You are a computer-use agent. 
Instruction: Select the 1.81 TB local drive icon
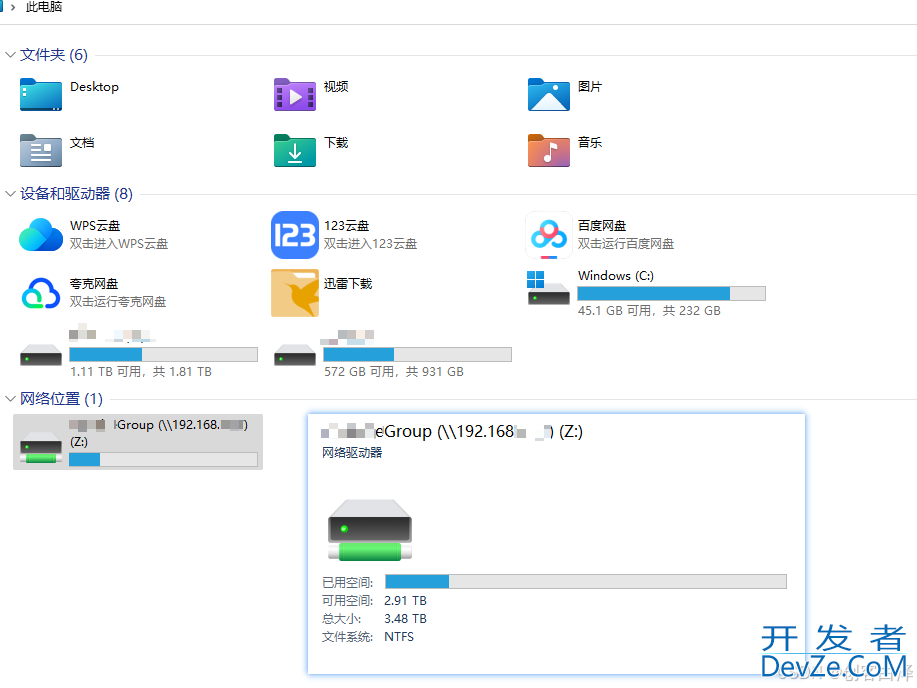click(x=40, y=355)
